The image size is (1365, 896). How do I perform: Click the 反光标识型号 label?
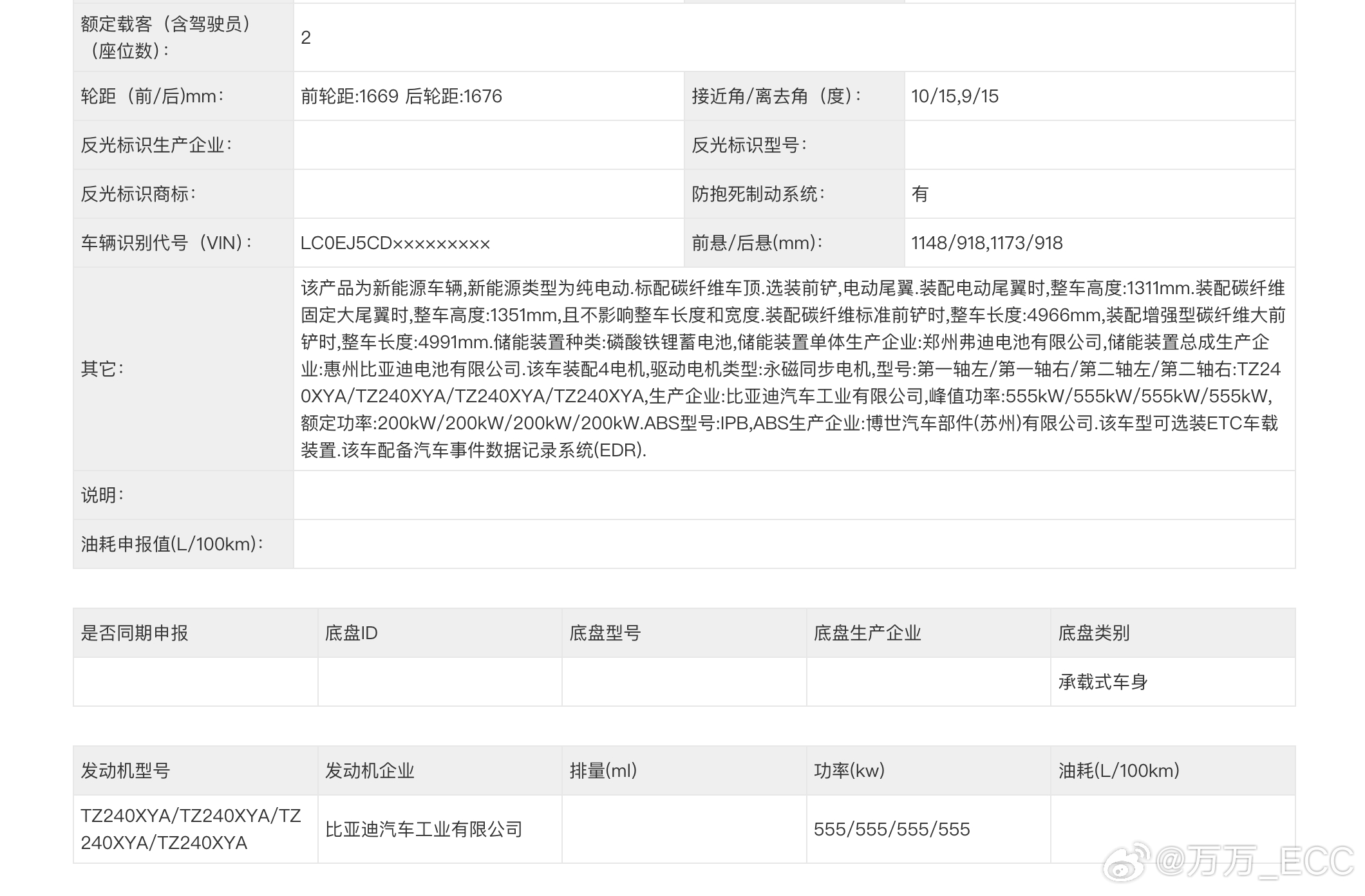(x=749, y=145)
